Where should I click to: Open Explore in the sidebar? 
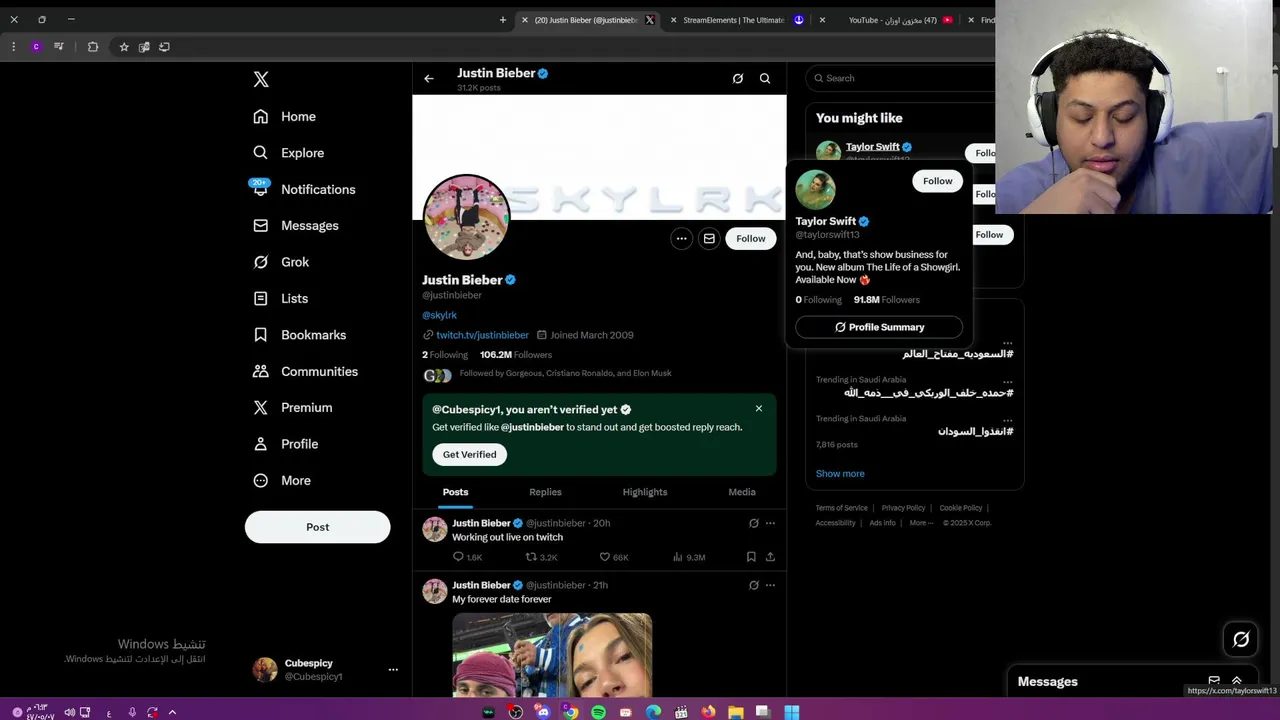(289, 153)
